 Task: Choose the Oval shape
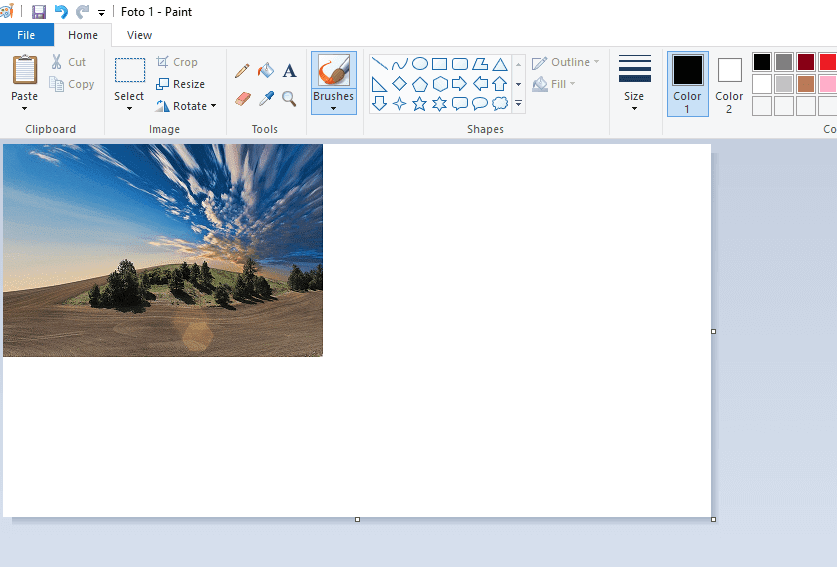point(420,64)
